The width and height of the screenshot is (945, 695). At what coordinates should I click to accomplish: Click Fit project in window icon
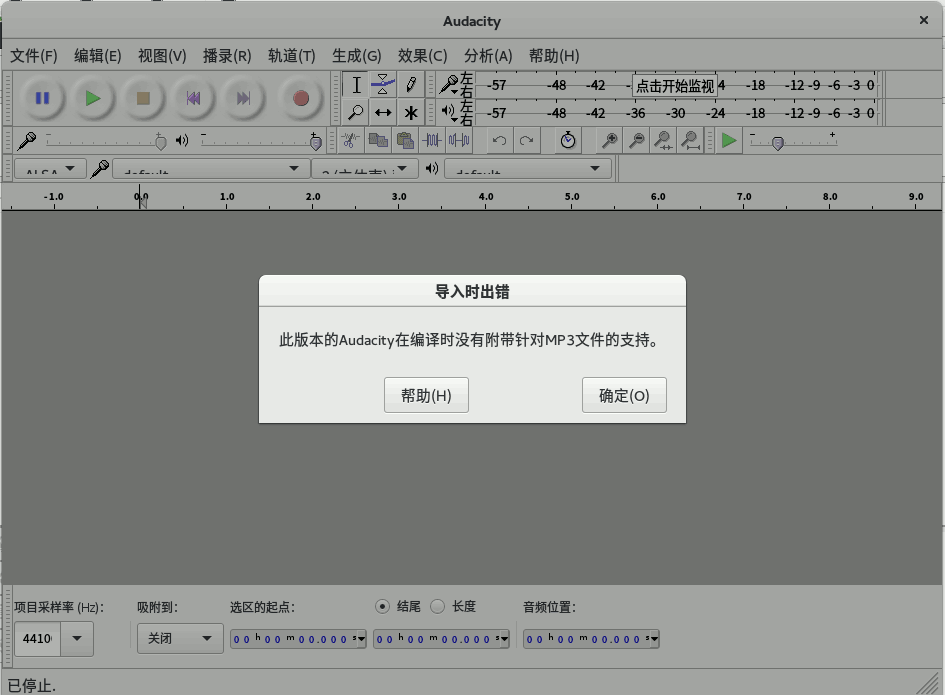click(691, 140)
